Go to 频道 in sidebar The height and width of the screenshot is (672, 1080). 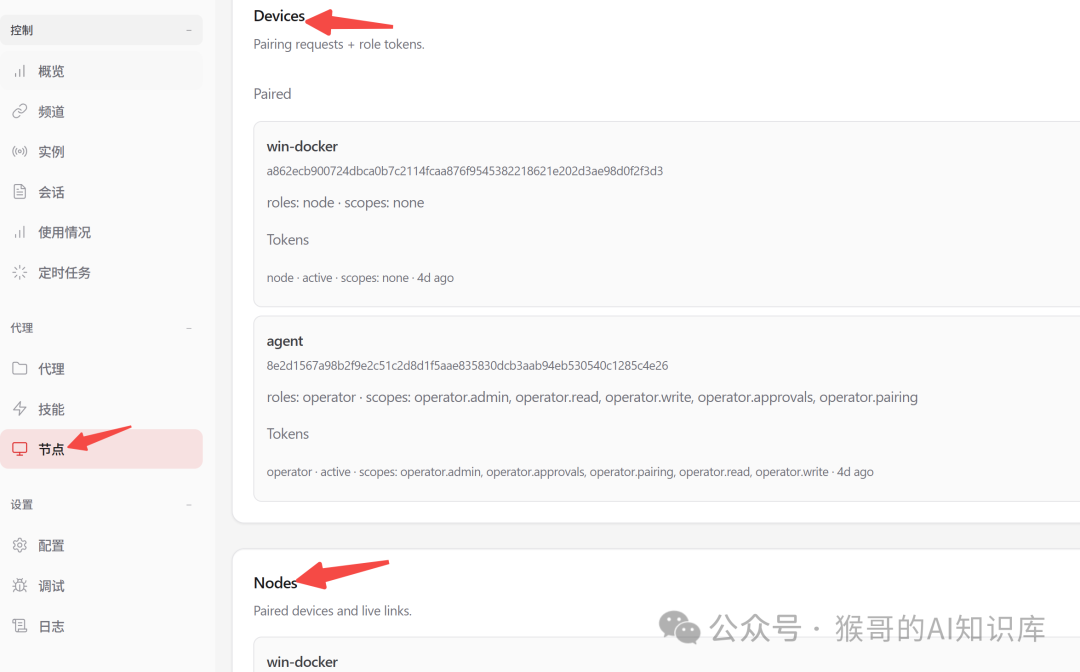tap(101, 112)
